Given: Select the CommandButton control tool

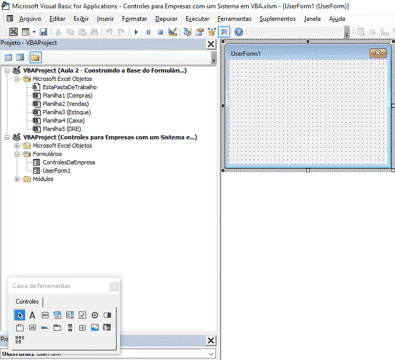Looking at the screenshot, I should click(32, 328).
